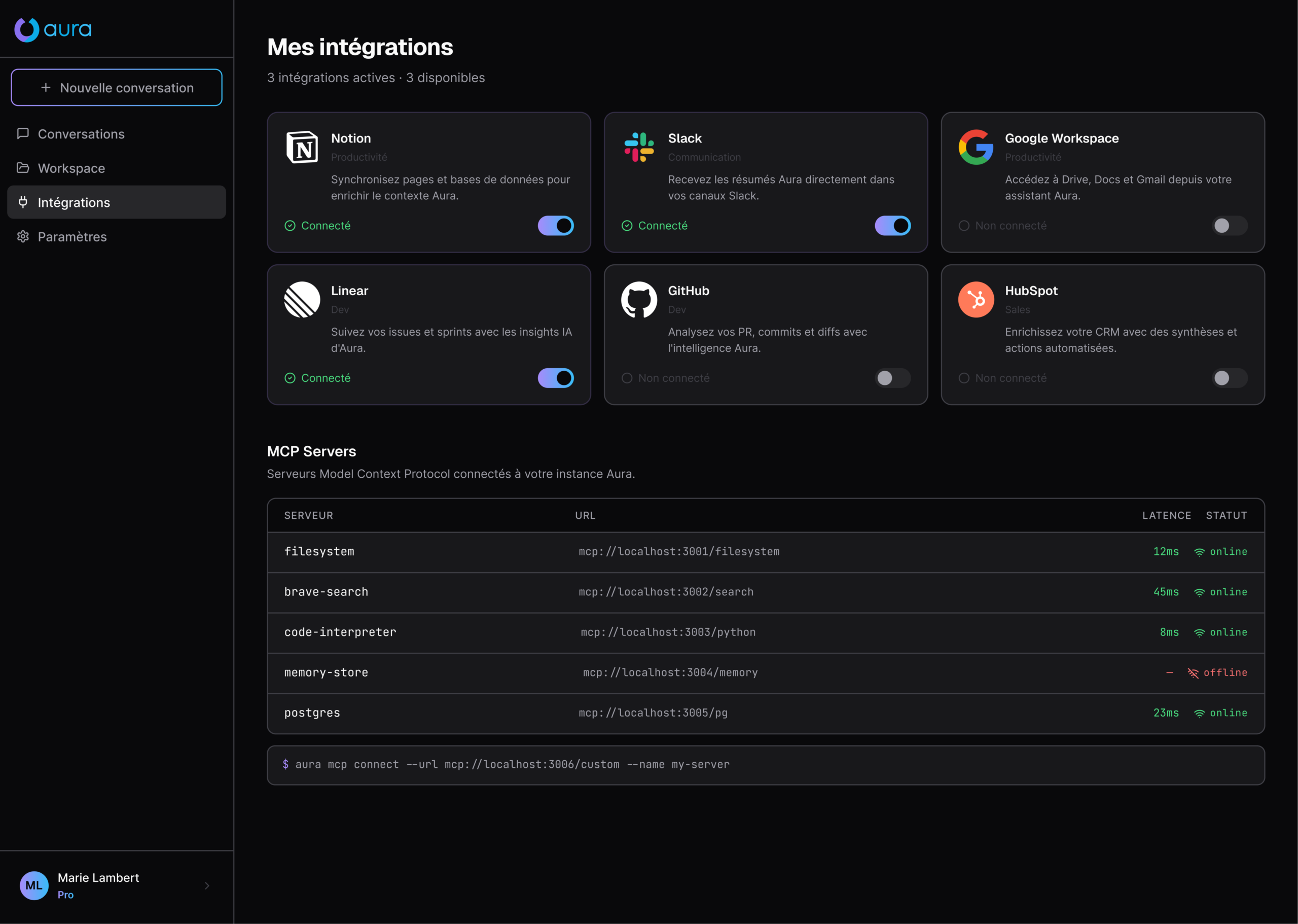This screenshot has width=1298, height=924.
Task: Disable the Notion integration toggle
Action: tap(556, 226)
